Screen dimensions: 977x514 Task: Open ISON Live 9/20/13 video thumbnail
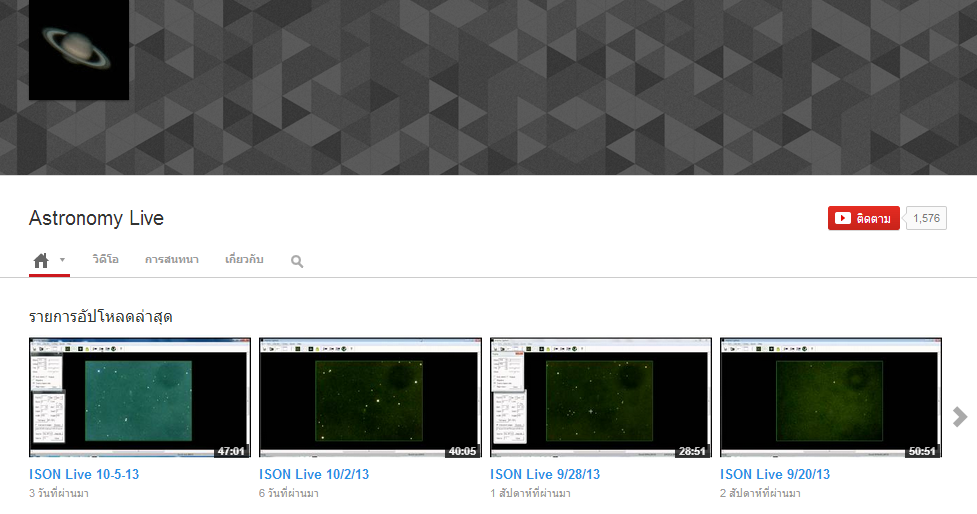[831, 397]
